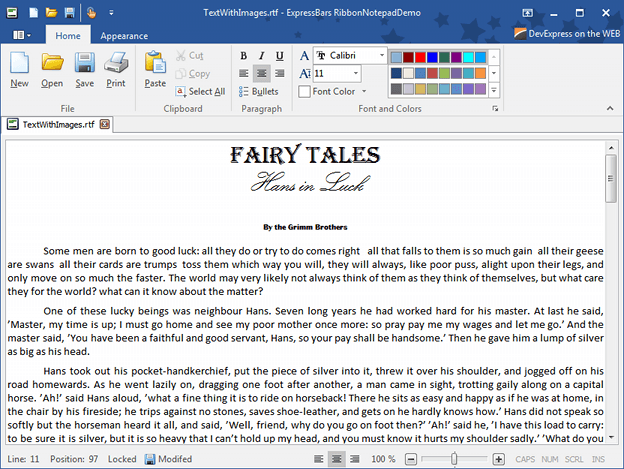Open the font size dropdown showing 11
The image size is (624, 469).
coord(356,74)
